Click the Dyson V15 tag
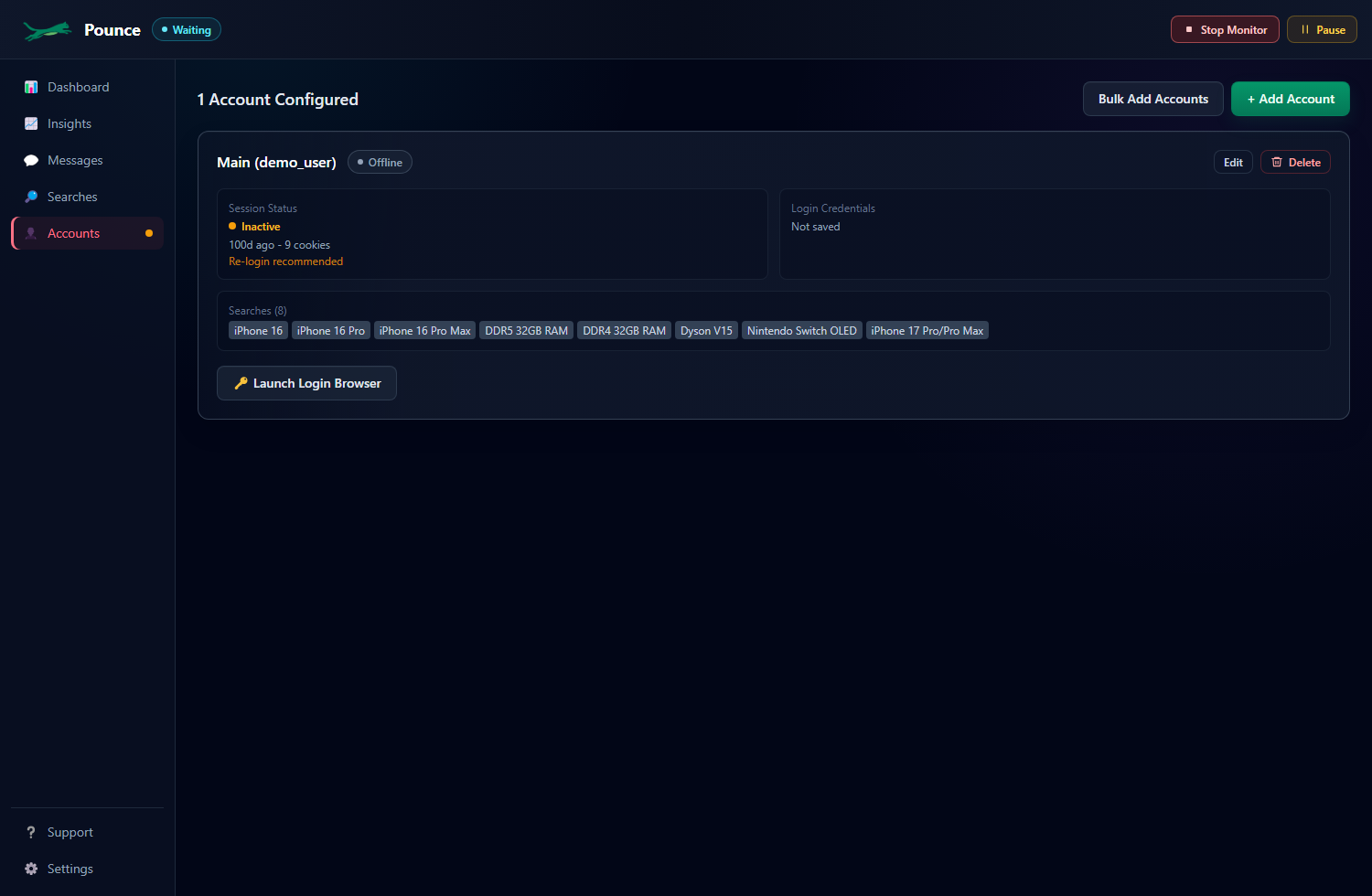 706,330
